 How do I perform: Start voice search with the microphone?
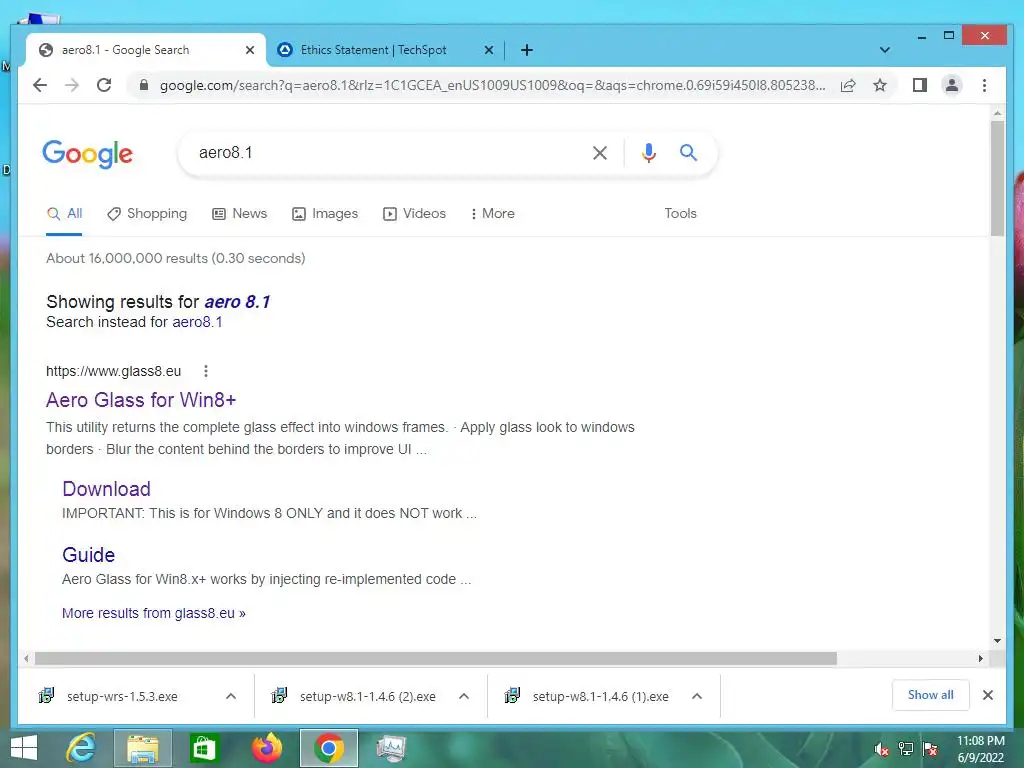(648, 153)
